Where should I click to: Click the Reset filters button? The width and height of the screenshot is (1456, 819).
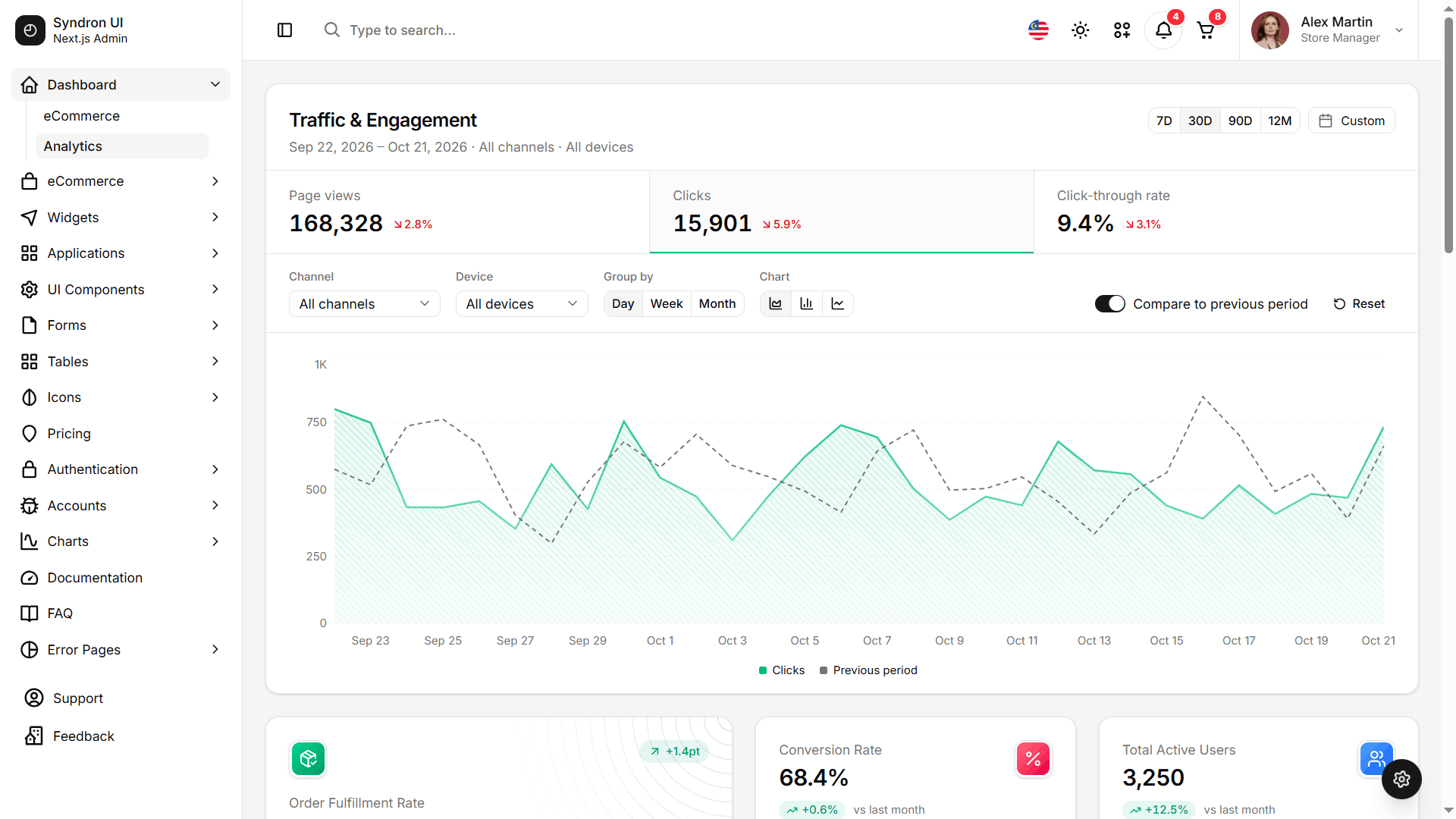click(1359, 303)
